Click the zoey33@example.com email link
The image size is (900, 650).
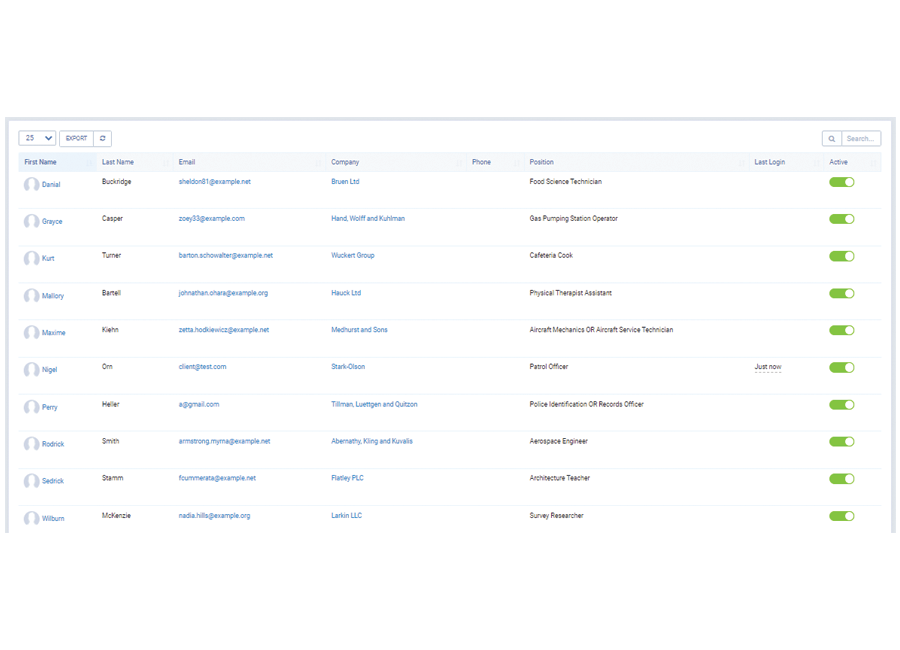(211, 218)
